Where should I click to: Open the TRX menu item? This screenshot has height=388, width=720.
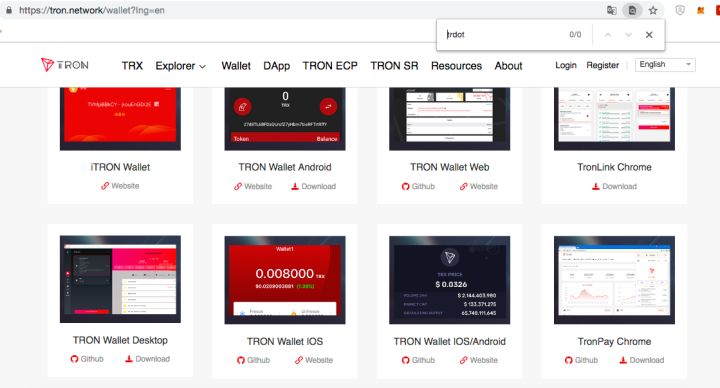[x=132, y=66]
